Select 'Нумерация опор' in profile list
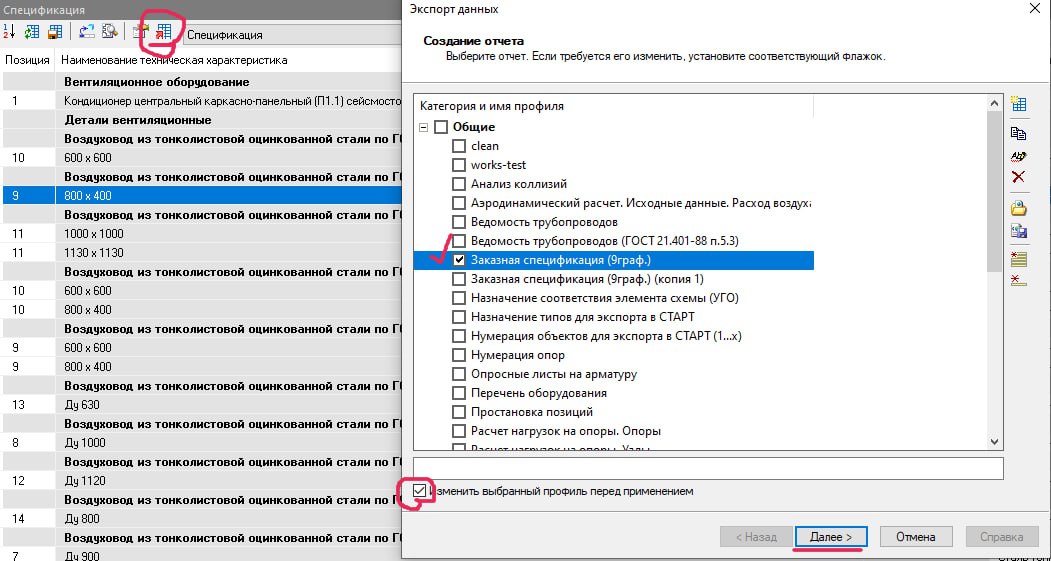Image resolution: width=1051 pixels, height=561 pixels. tap(517, 355)
